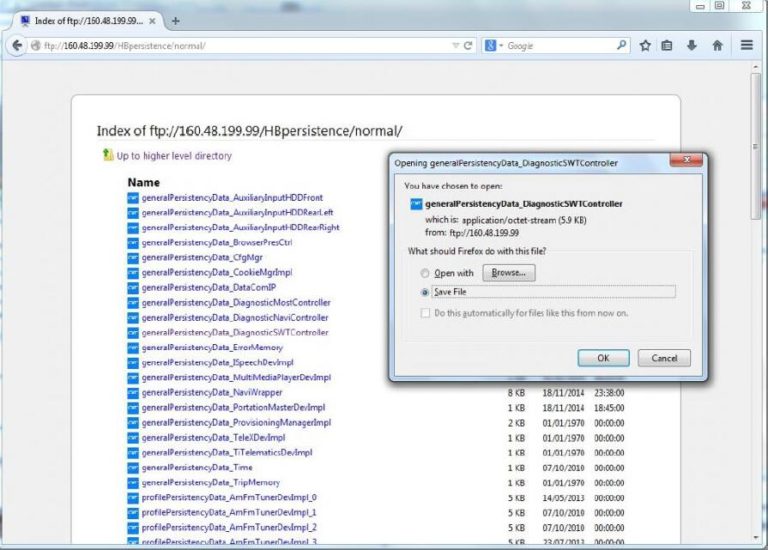Click the browser back arrow button

(x=16, y=46)
